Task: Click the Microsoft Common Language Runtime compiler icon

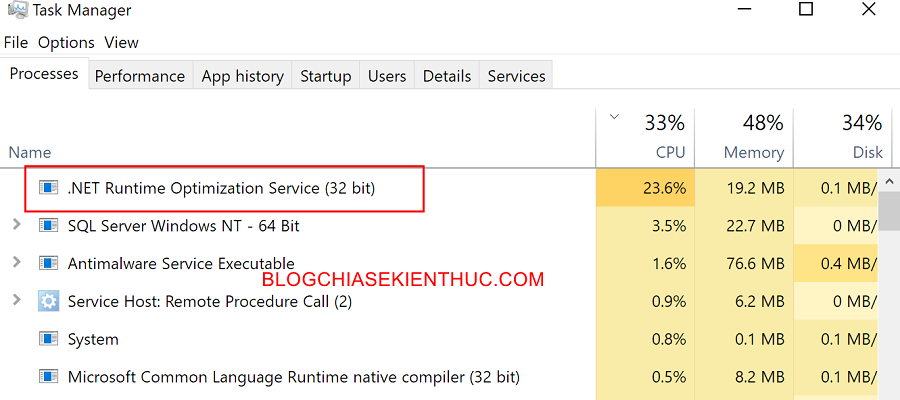Action: (48, 376)
